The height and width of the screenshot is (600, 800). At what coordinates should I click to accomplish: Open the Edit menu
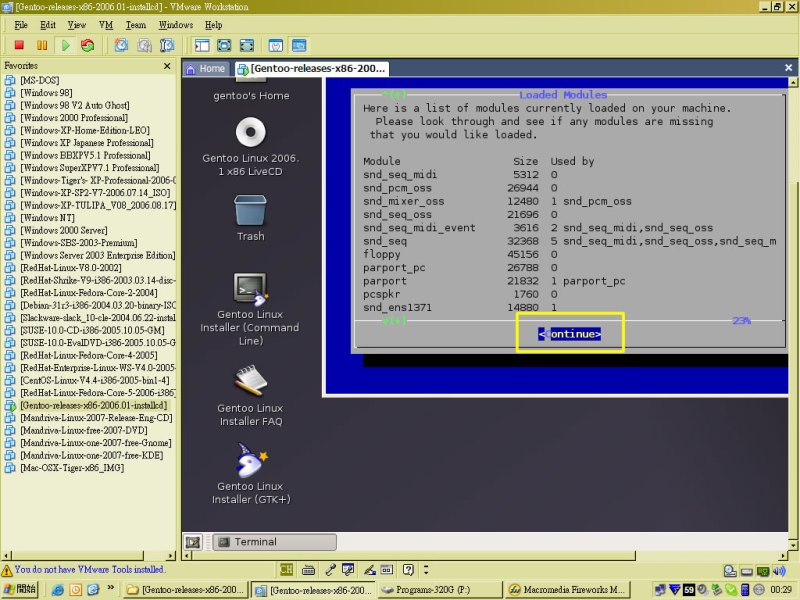pyautogui.click(x=47, y=25)
